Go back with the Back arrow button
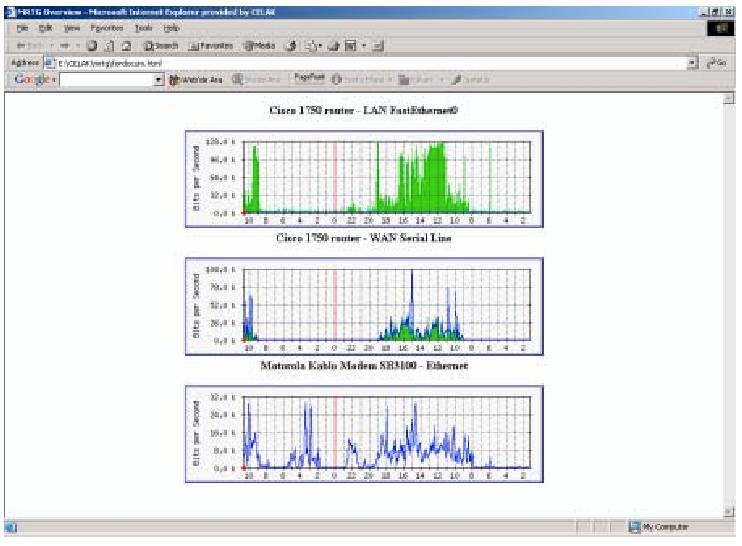 click(29, 46)
